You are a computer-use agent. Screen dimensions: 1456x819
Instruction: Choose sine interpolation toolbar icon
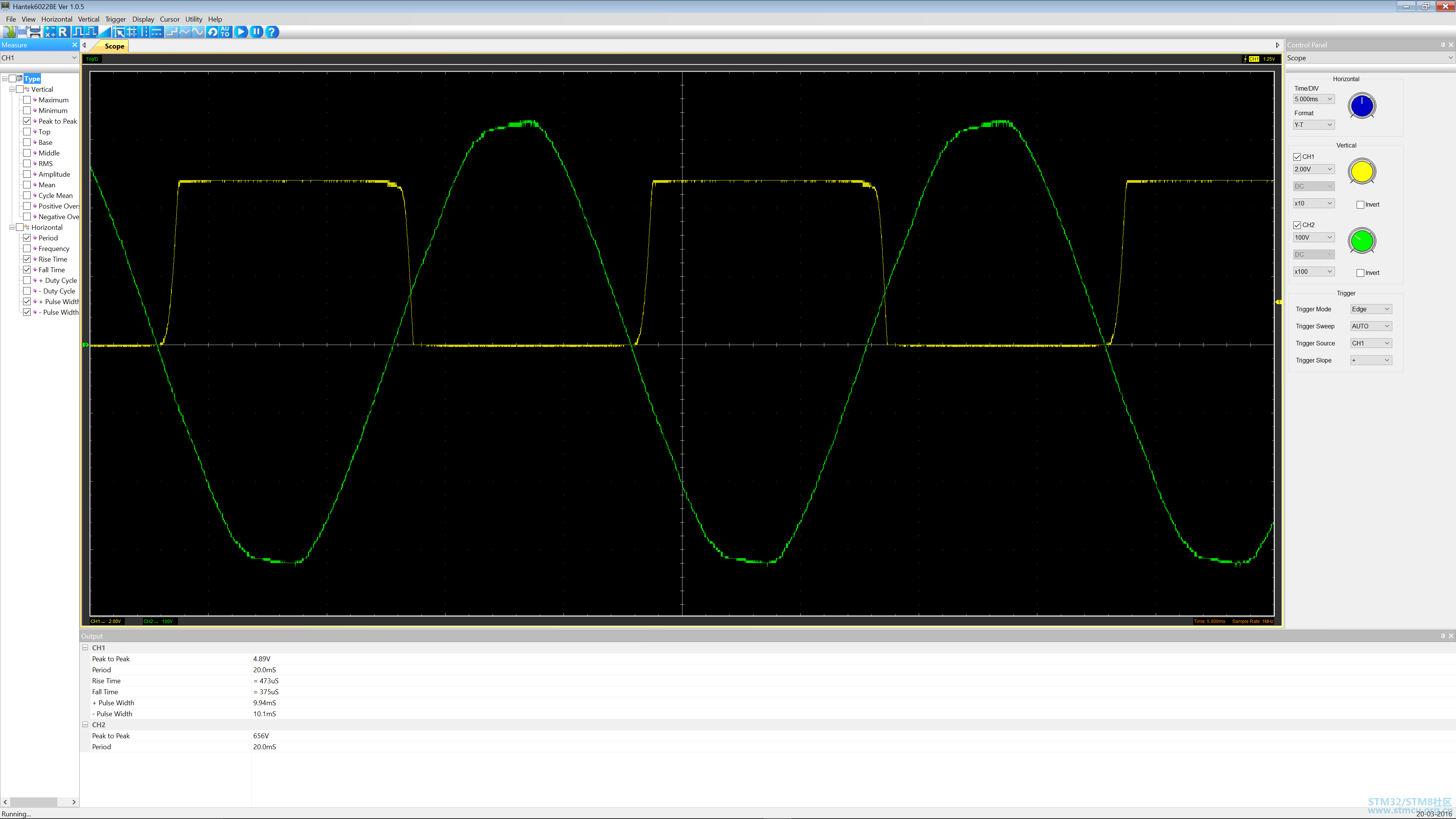(198, 31)
